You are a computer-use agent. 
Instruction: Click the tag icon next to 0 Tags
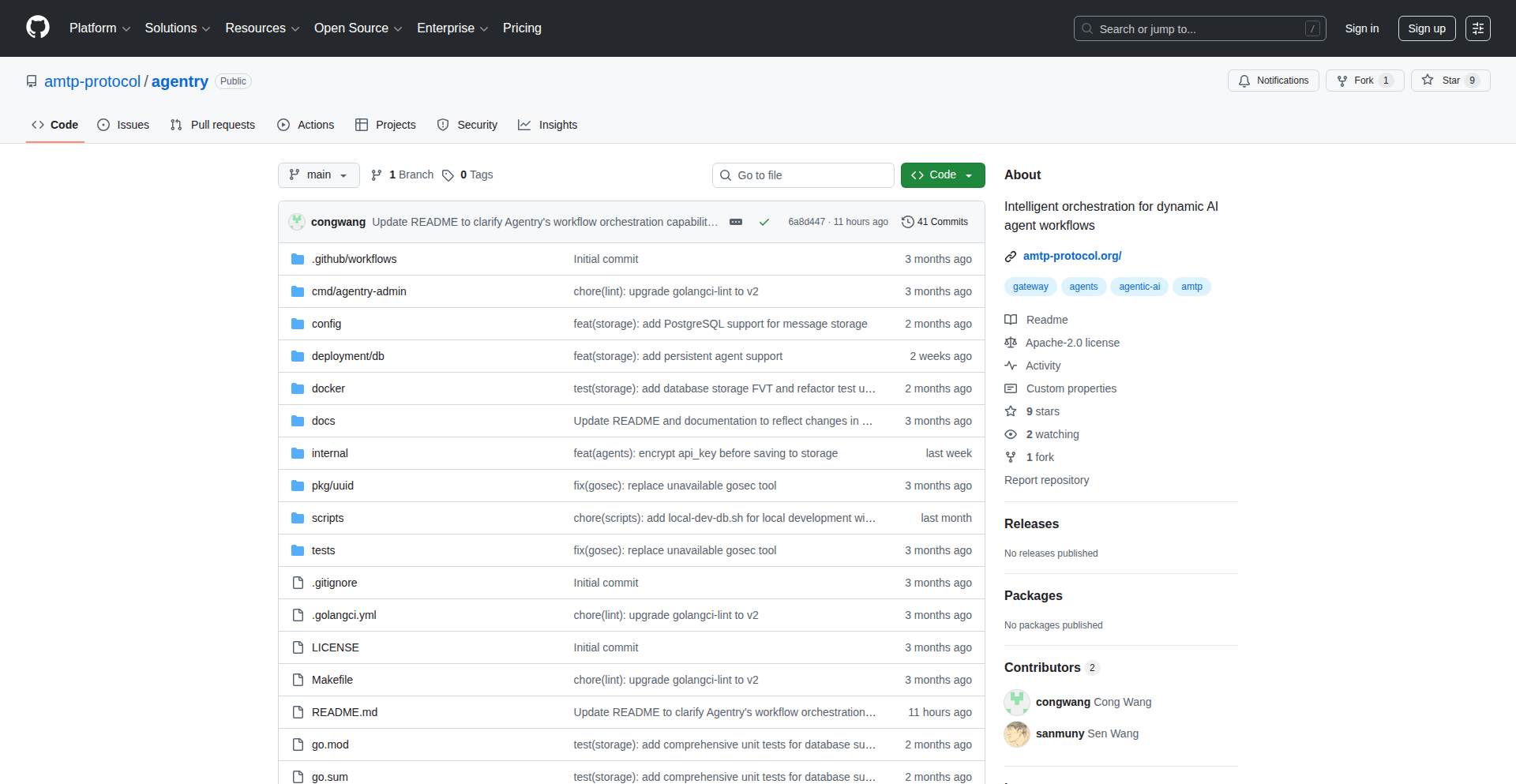pos(448,175)
